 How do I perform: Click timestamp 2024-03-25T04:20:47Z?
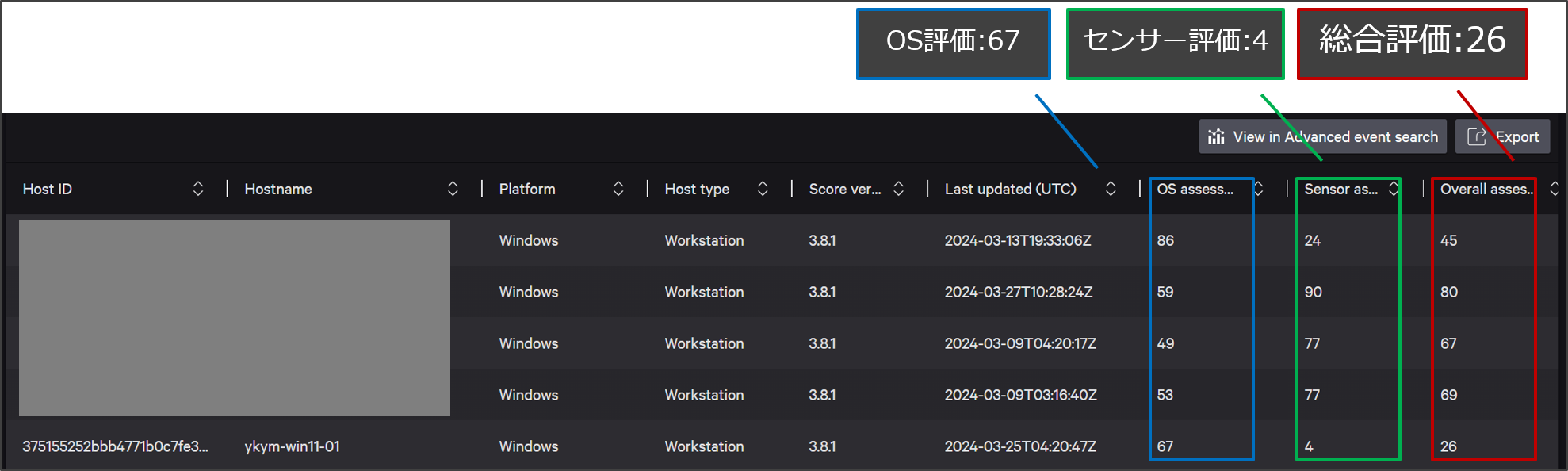pyautogui.click(x=1020, y=446)
